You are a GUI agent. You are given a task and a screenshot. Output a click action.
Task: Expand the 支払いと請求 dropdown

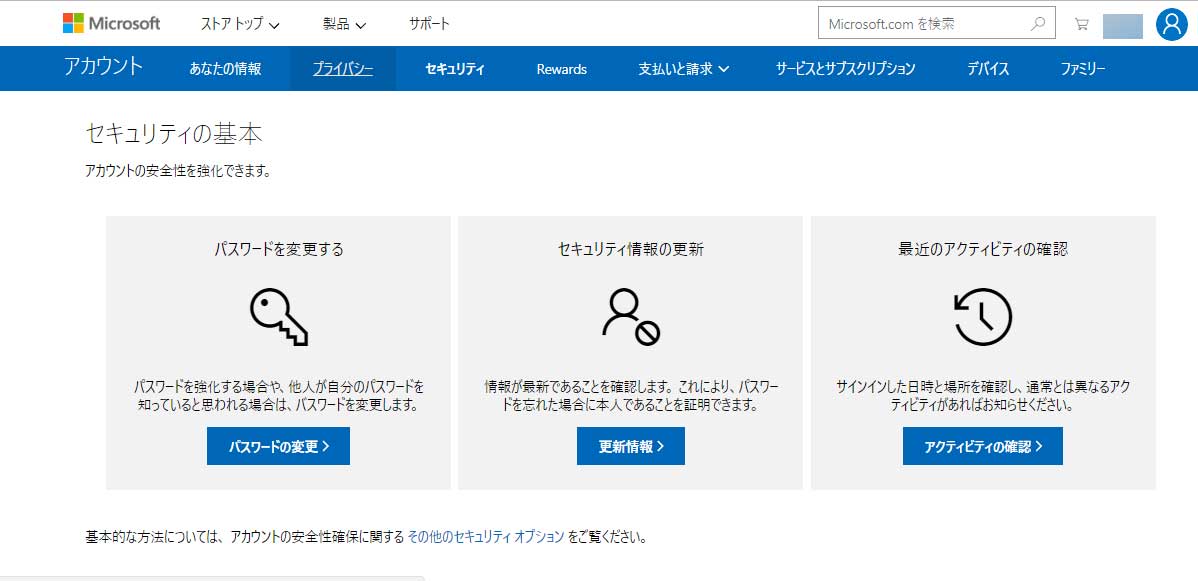click(x=684, y=69)
